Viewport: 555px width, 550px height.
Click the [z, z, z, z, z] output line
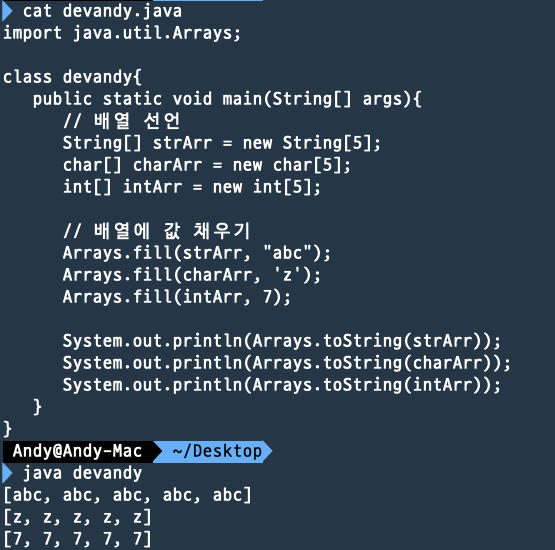pyautogui.click(x=77, y=517)
